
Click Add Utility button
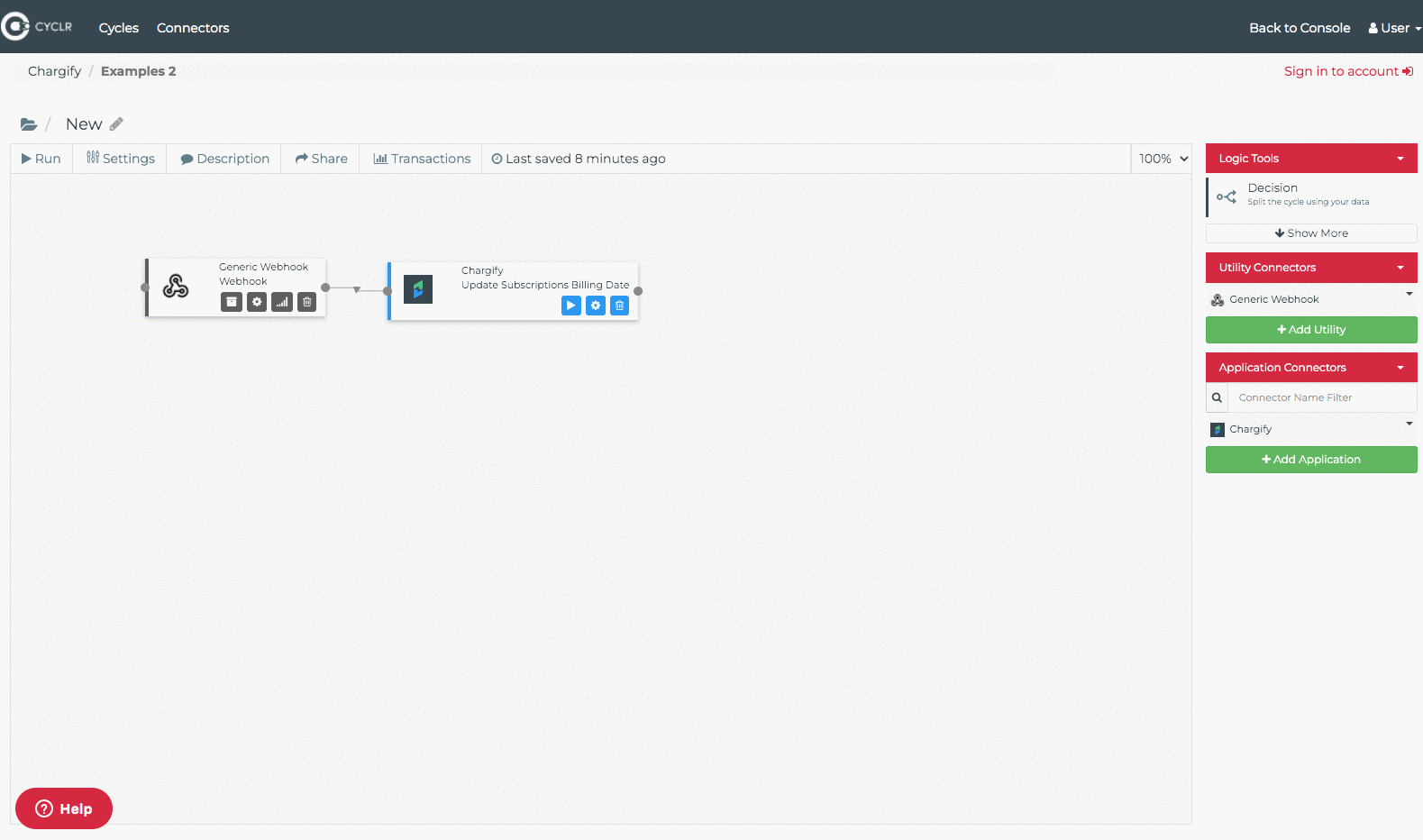(x=1311, y=330)
